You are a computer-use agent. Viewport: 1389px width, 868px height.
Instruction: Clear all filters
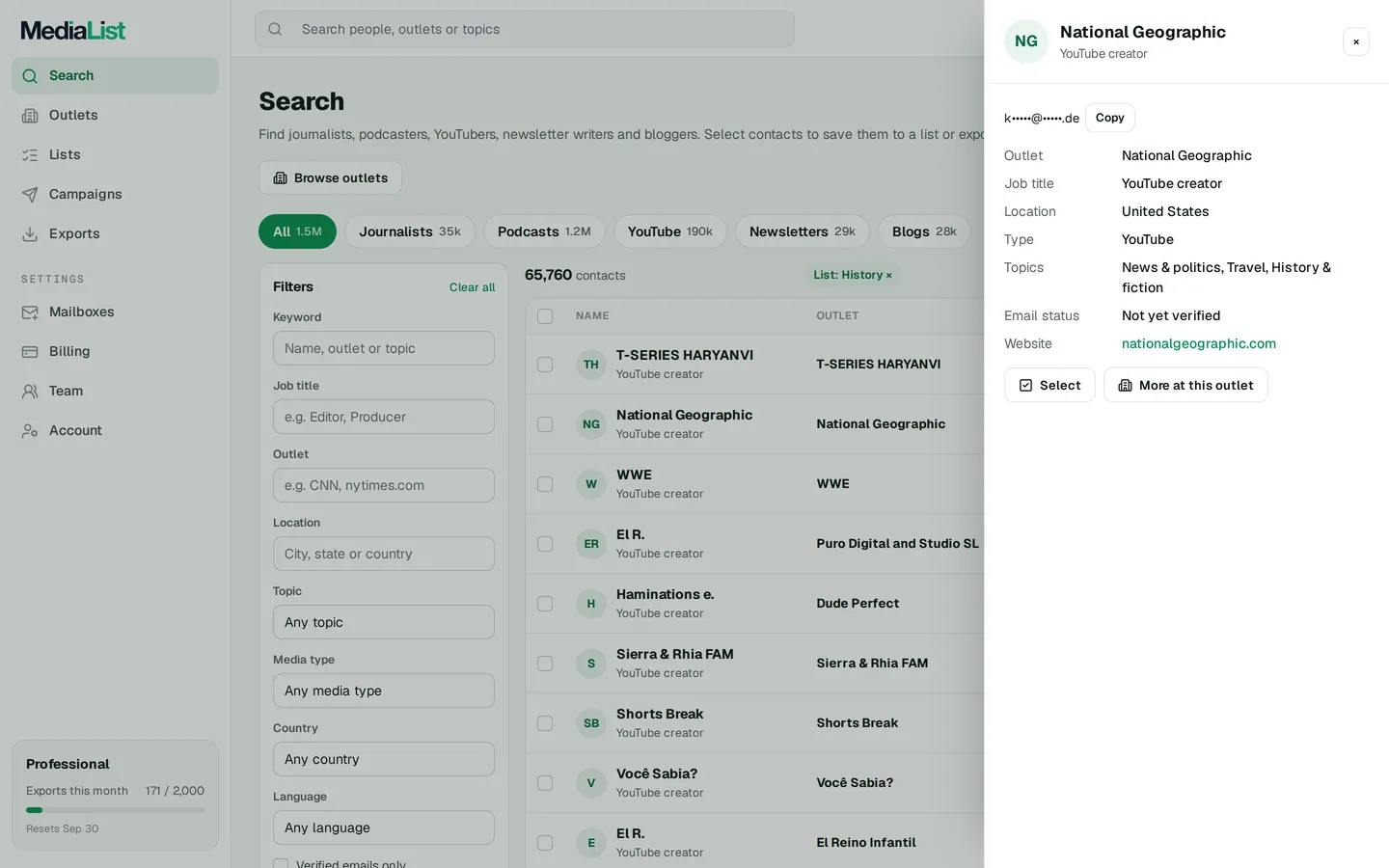[x=472, y=287]
